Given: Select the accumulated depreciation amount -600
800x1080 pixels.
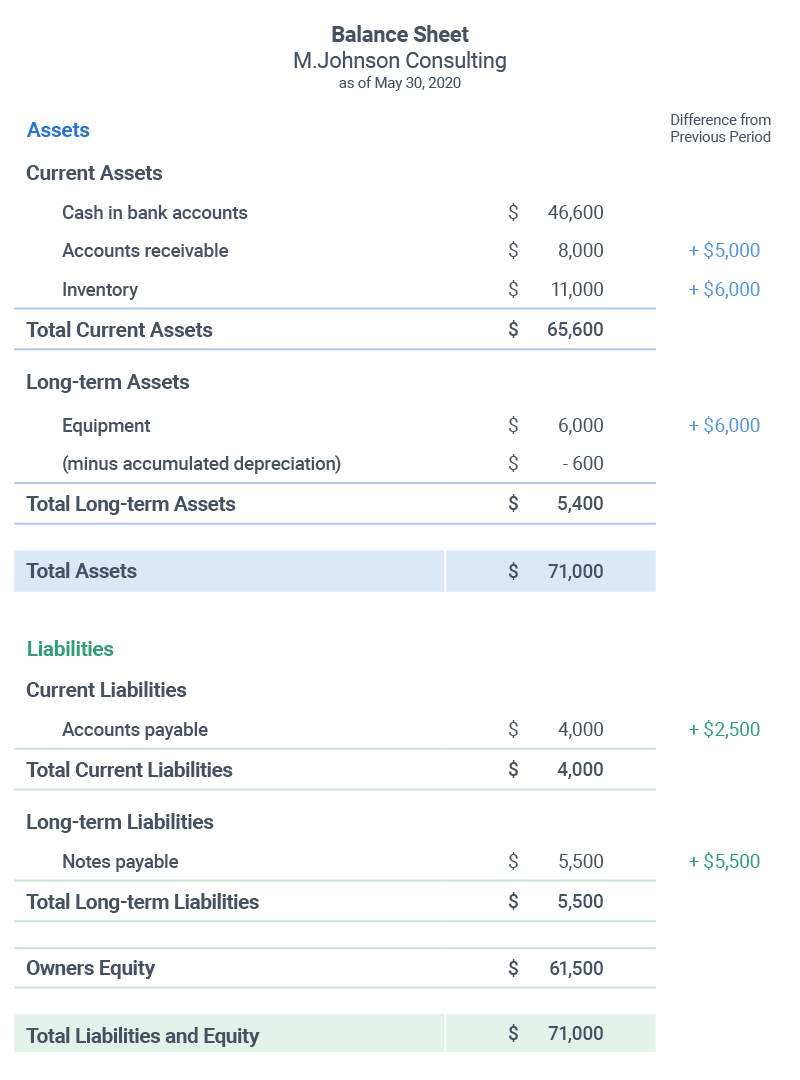Looking at the screenshot, I should point(582,464).
